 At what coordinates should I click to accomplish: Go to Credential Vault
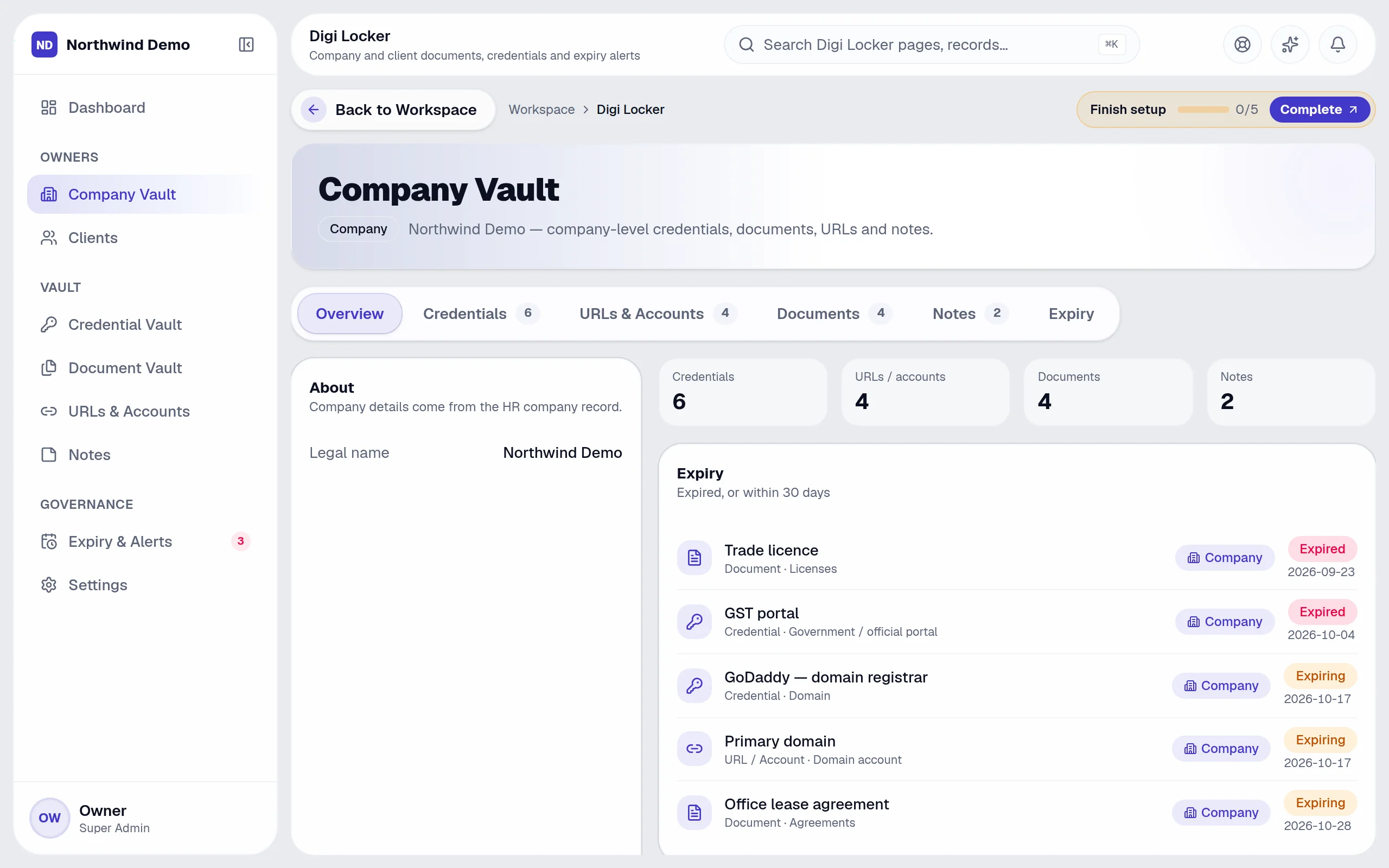(x=145, y=324)
